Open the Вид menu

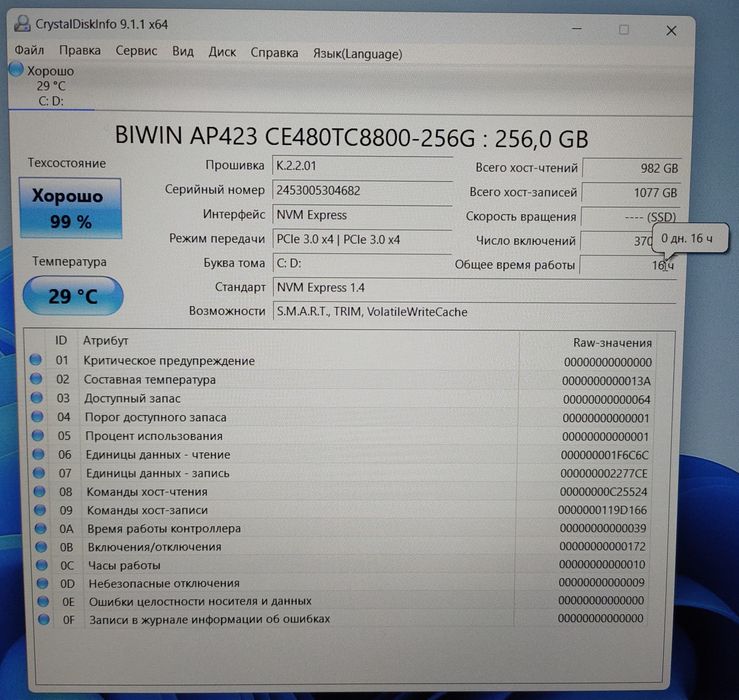[183, 51]
